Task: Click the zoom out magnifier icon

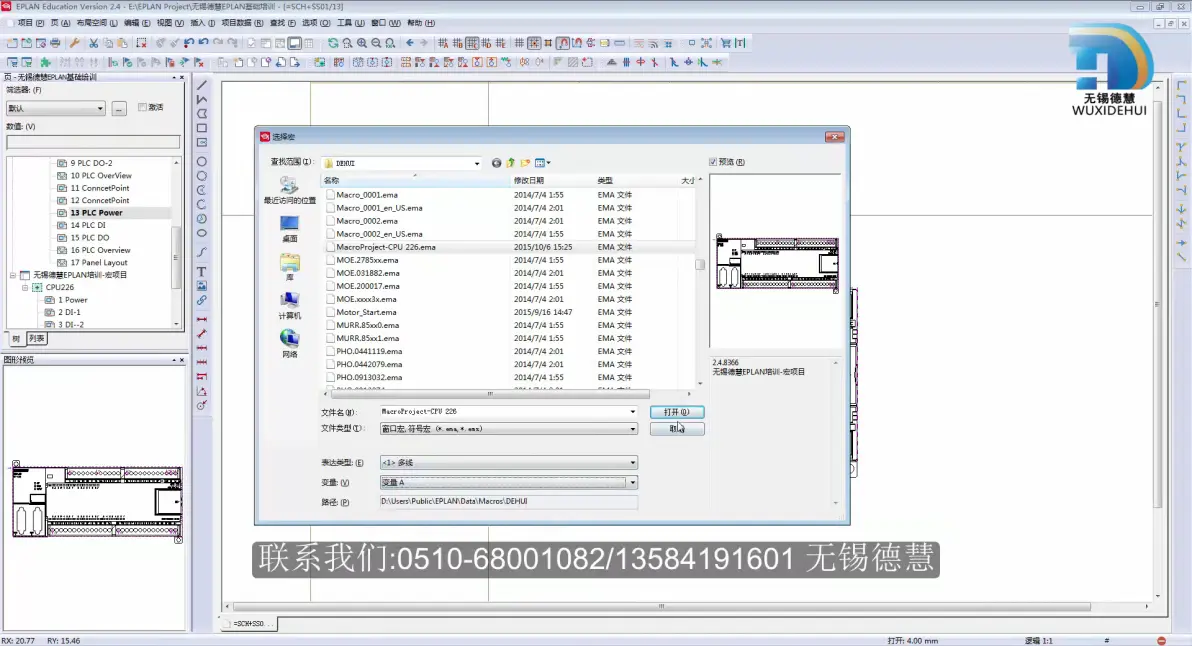Action: click(x=376, y=43)
